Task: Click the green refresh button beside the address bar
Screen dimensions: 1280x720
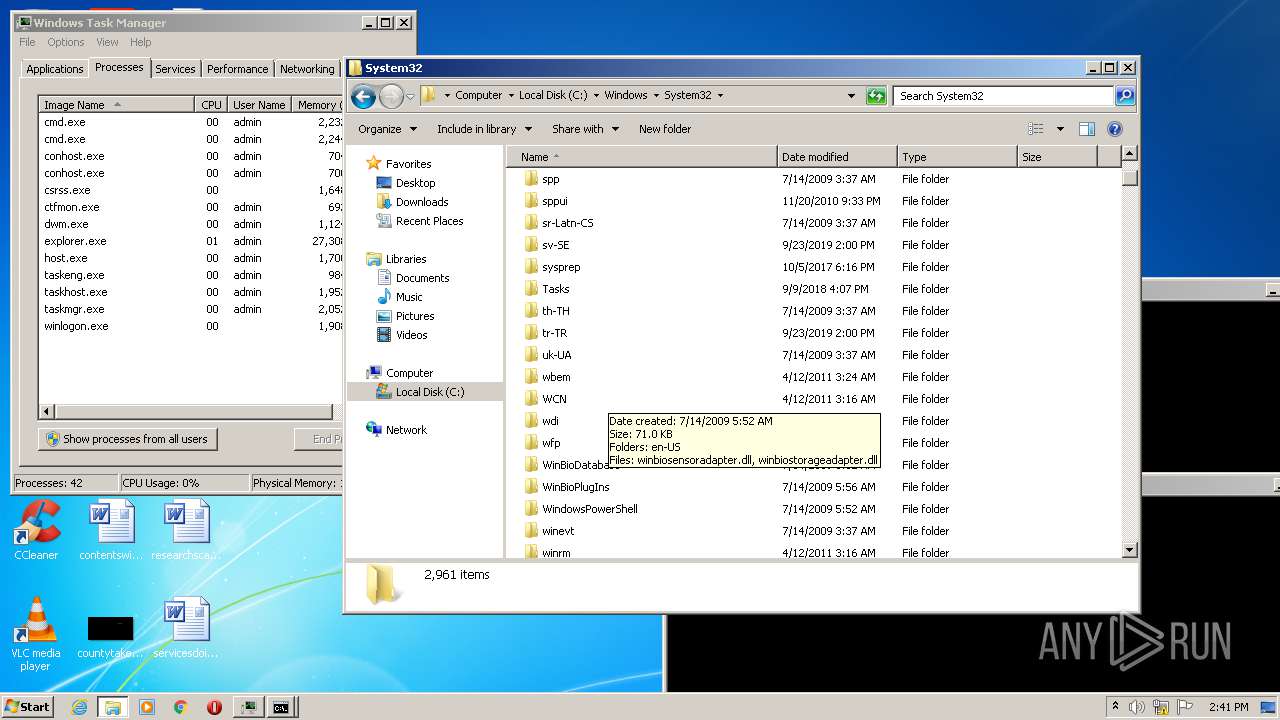Action: [x=876, y=96]
